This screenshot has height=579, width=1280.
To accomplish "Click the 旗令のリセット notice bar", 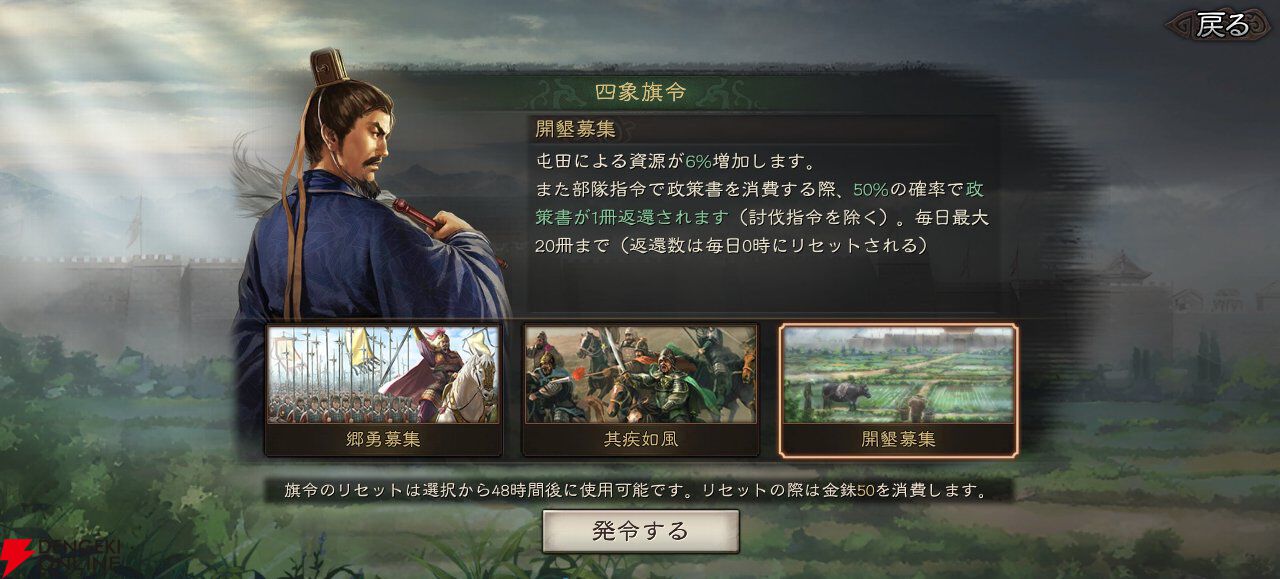I will [x=637, y=490].
